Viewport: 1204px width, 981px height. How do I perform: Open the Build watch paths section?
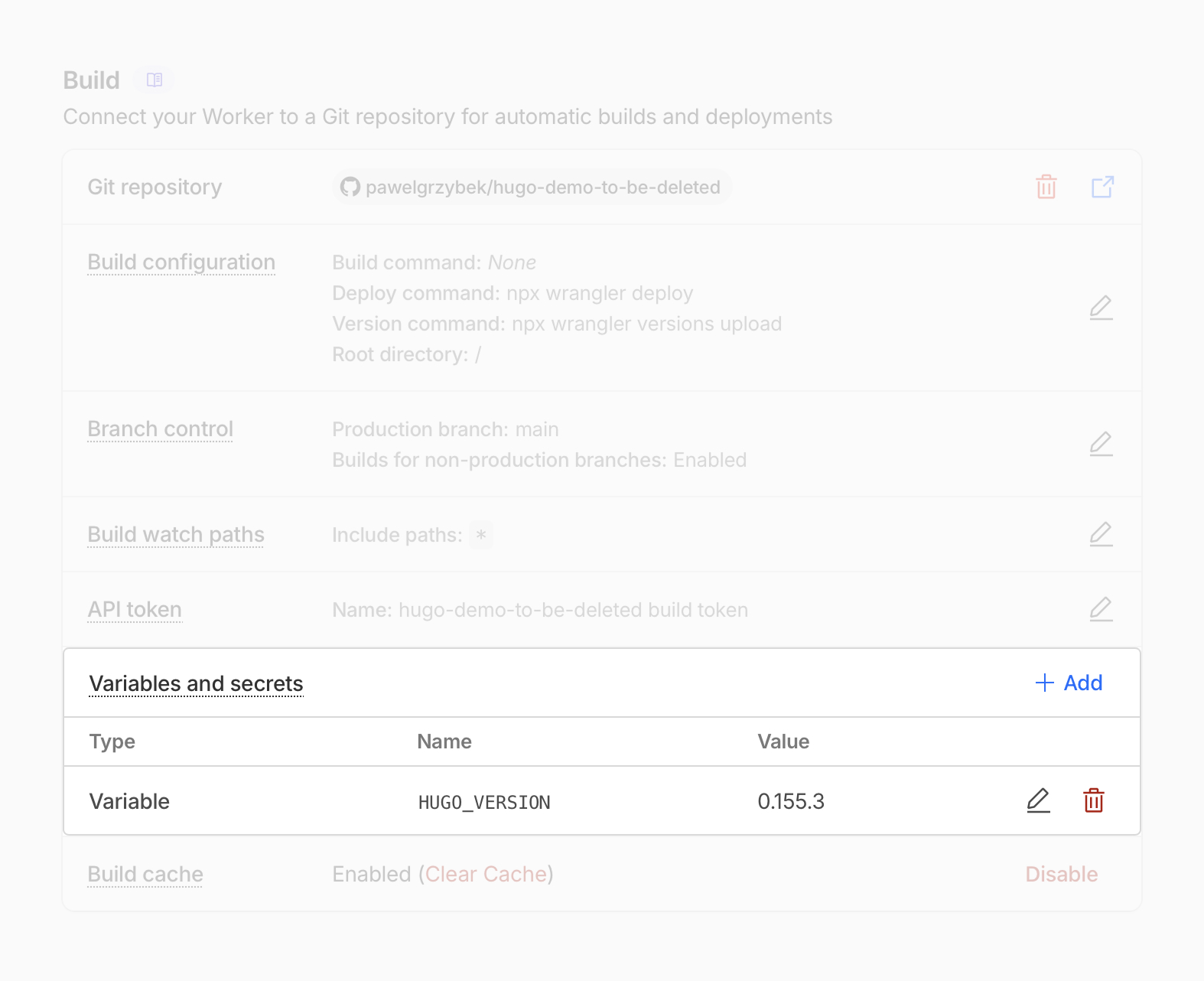click(175, 534)
